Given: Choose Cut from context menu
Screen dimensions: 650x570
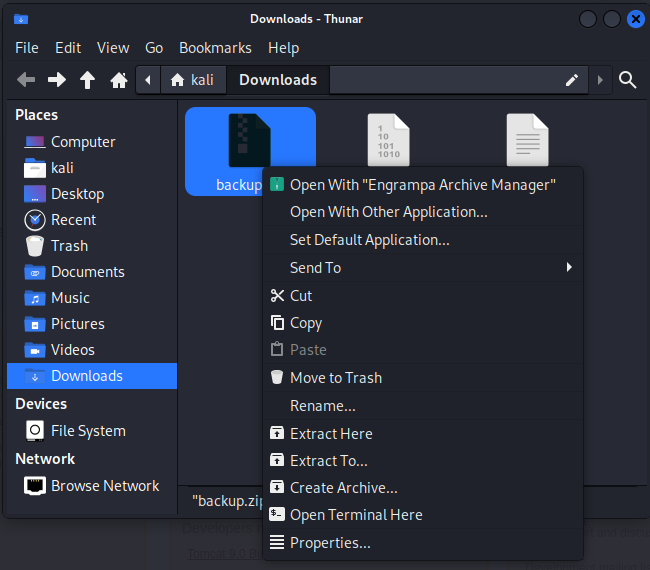Looking at the screenshot, I should tap(423, 296).
